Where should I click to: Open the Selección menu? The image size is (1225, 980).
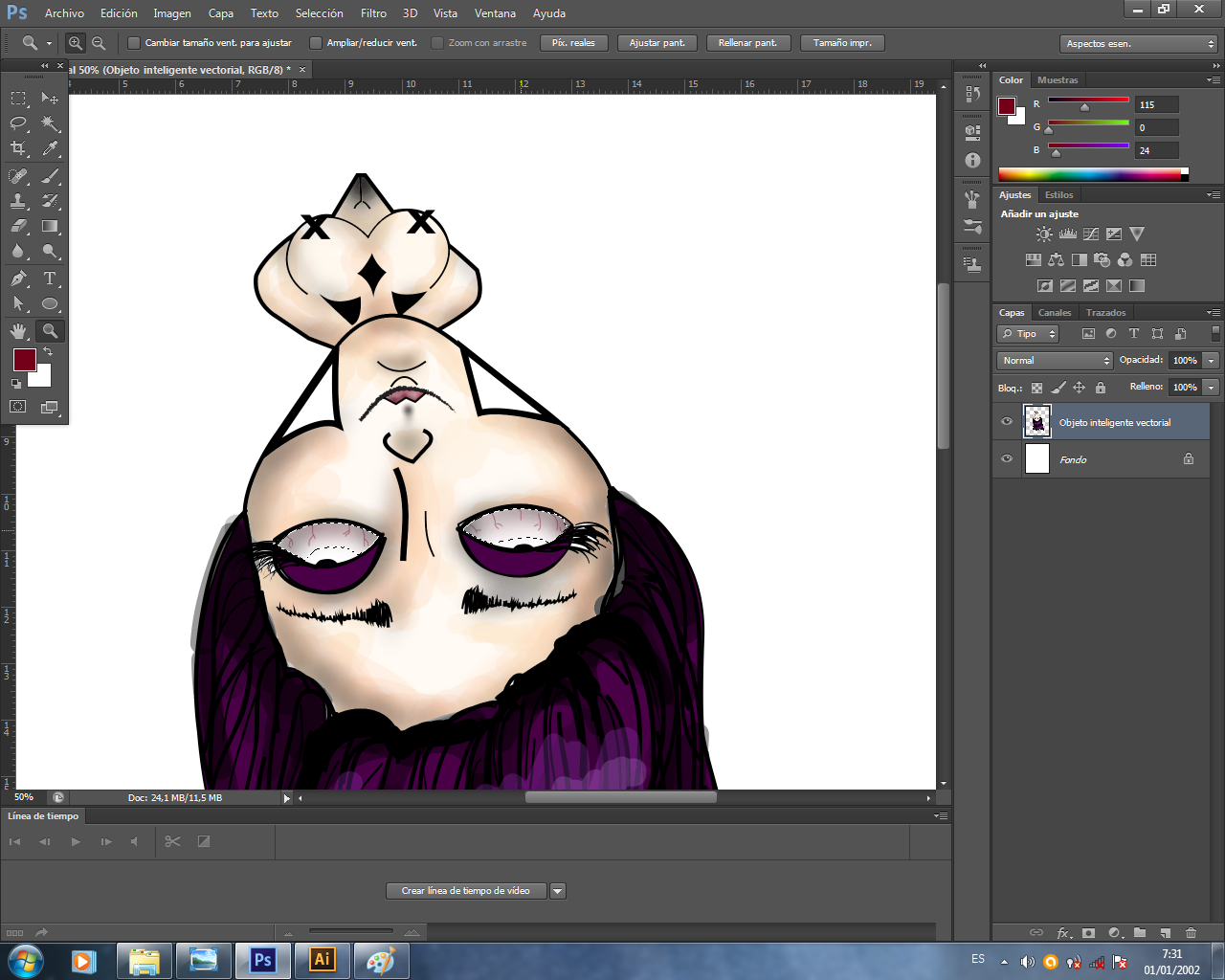coord(319,13)
